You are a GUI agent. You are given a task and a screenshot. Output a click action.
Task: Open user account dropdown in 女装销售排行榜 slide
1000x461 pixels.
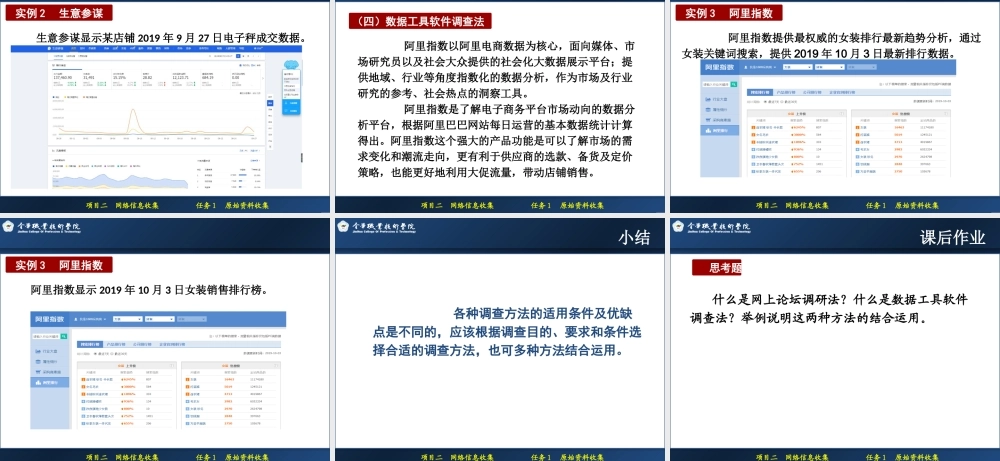90,319
